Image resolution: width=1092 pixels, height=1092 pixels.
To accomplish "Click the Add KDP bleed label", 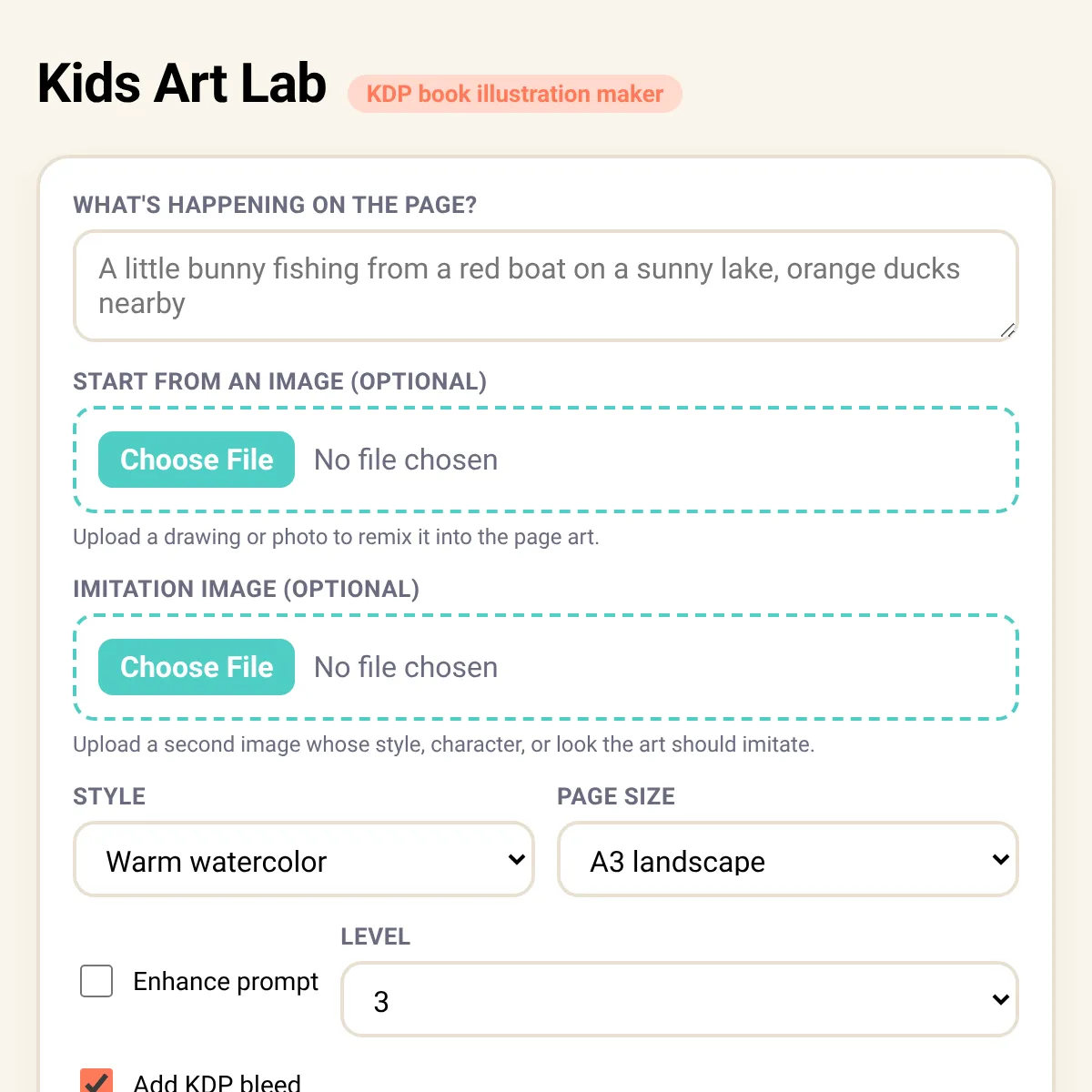I will tap(217, 1082).
